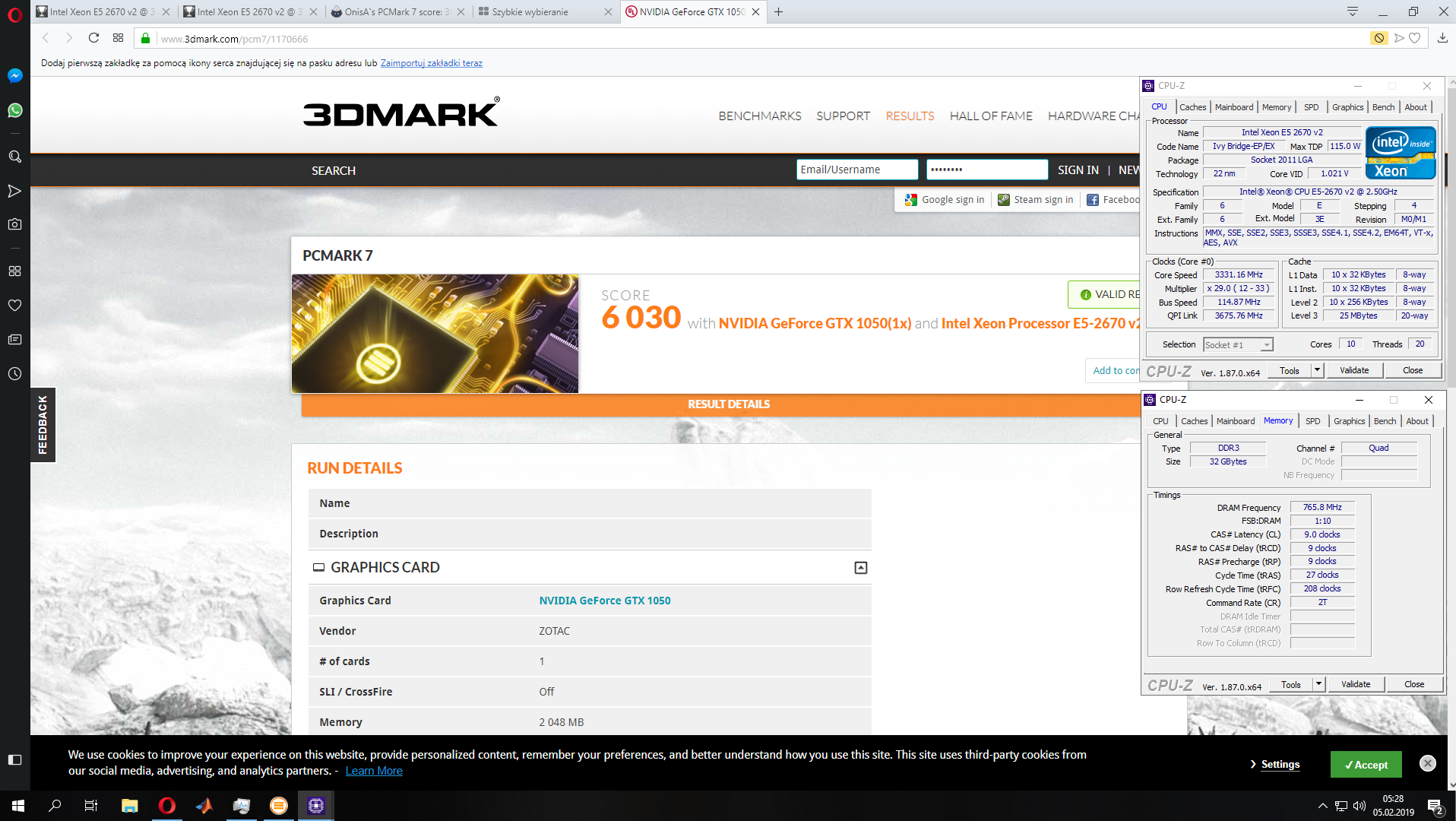This screenshot has height=821, width=1456.
Task: Click Zaimportuj zakładki teraz link
Action: click(x=432, y=63)
